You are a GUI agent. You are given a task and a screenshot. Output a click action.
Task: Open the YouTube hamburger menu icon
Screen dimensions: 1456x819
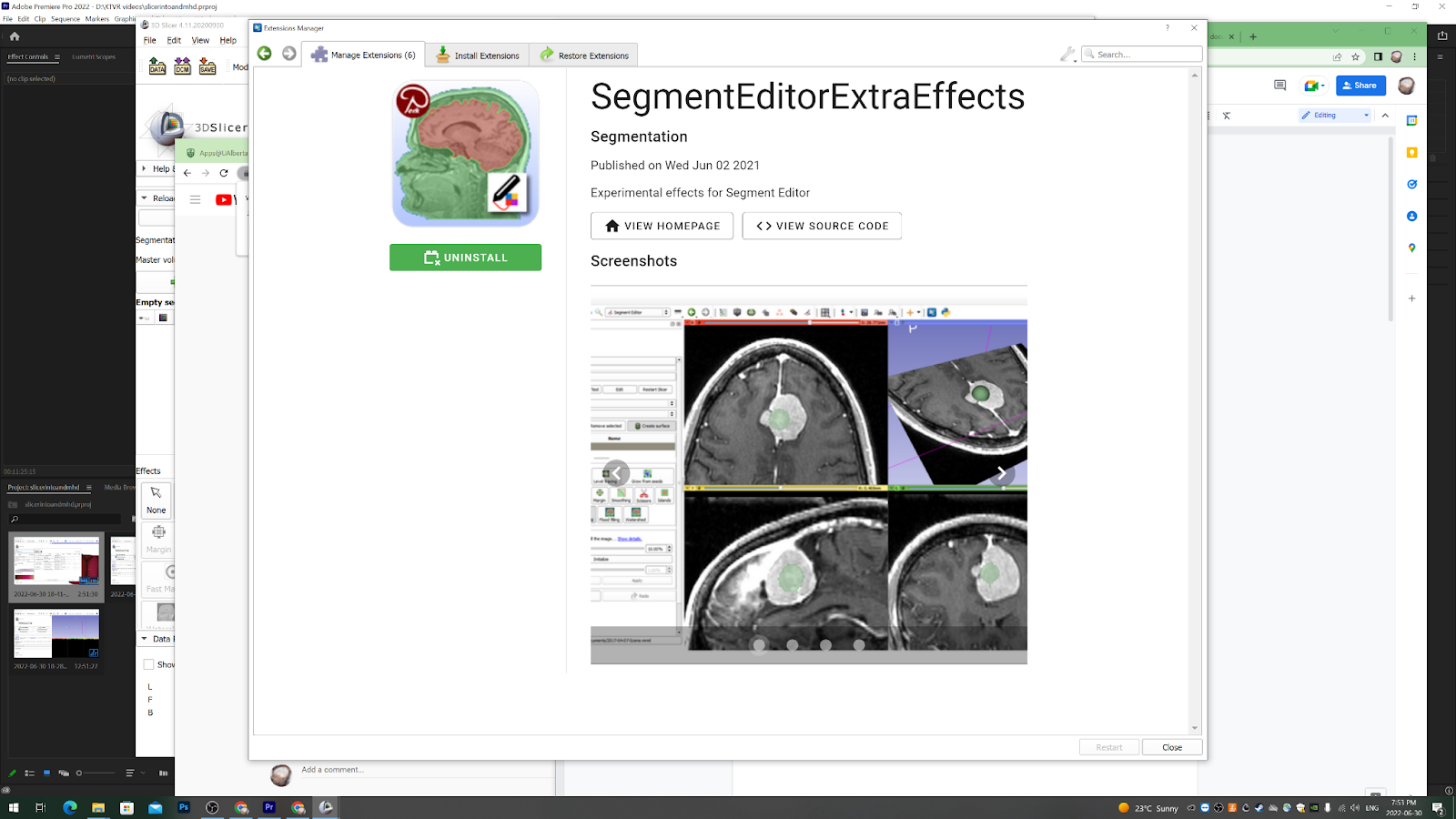(195, 199)
